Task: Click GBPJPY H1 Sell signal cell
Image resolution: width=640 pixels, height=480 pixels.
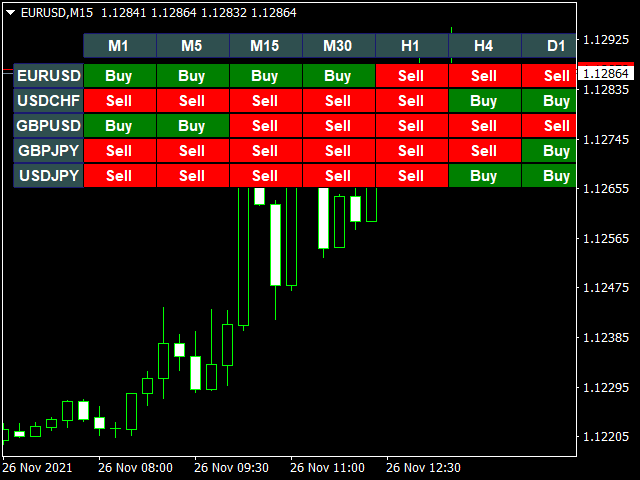Action: click(412, 151)
